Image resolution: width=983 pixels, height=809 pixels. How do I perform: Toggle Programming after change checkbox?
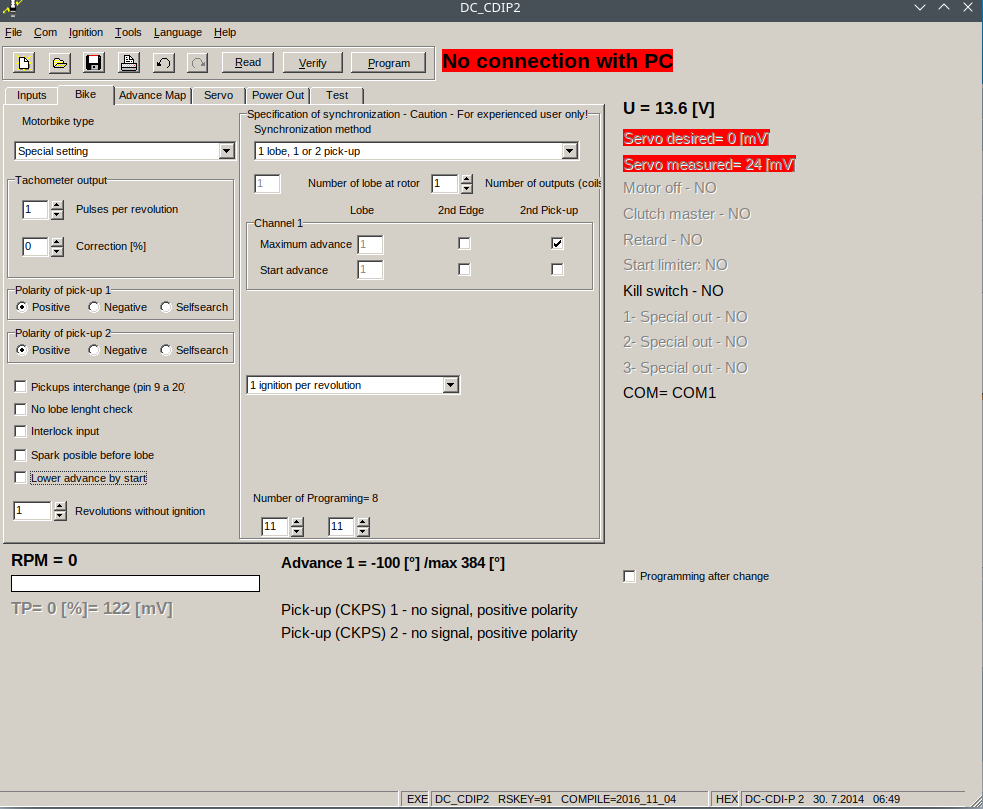(x=629, y=576)
